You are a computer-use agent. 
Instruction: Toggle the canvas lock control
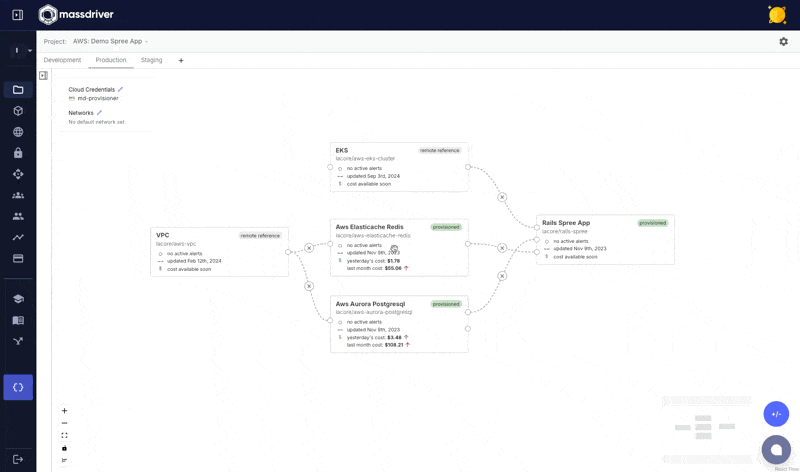click(65, 448)
